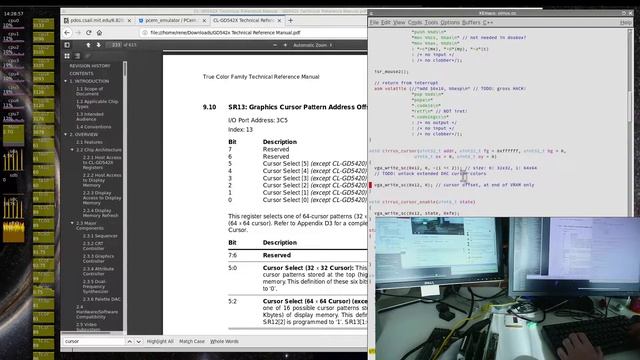Open the Emacs Options menu
The width and height of the screenshot is (640, 360).
pos(450,22)
